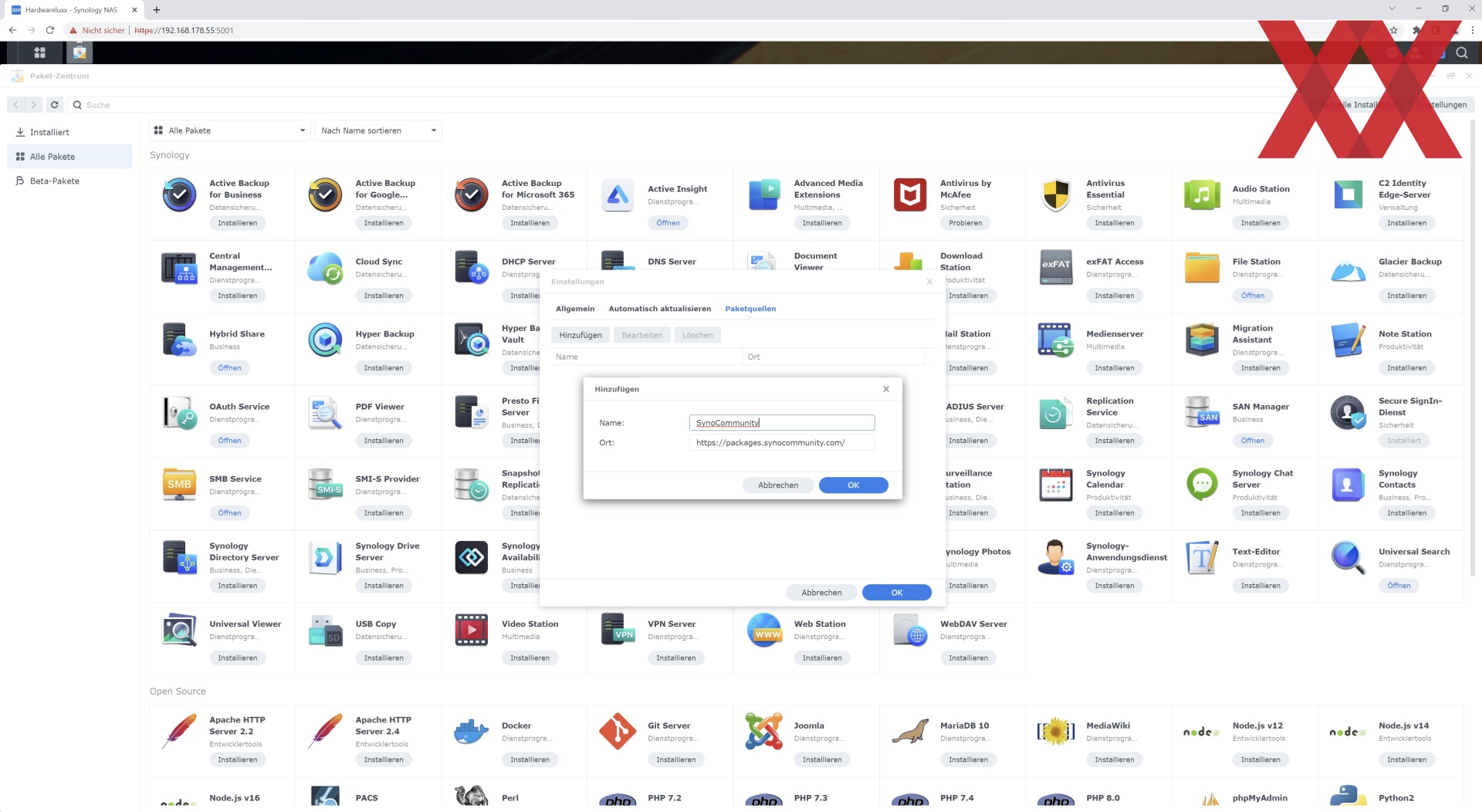Select Installiert in the sidebar
The image size is (1482, 812).
(x=70, y=132)
